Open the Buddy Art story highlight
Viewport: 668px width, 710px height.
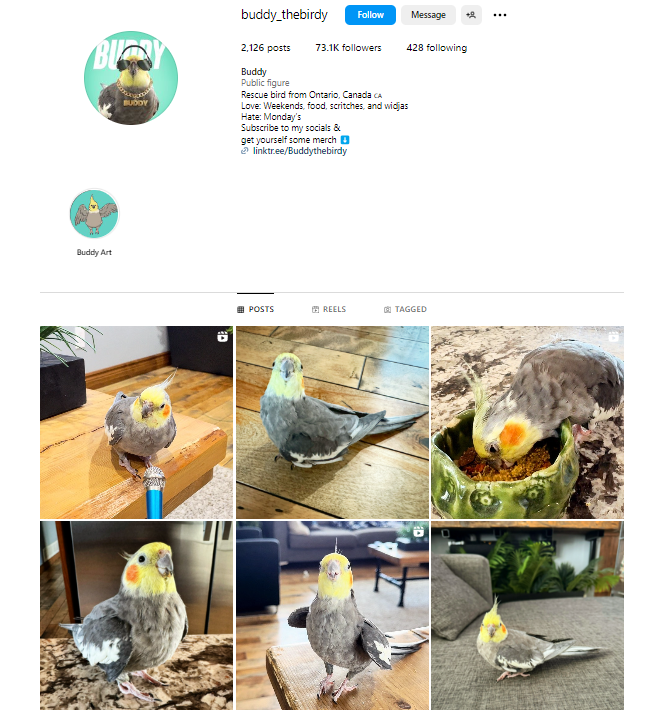pos(94,214)
